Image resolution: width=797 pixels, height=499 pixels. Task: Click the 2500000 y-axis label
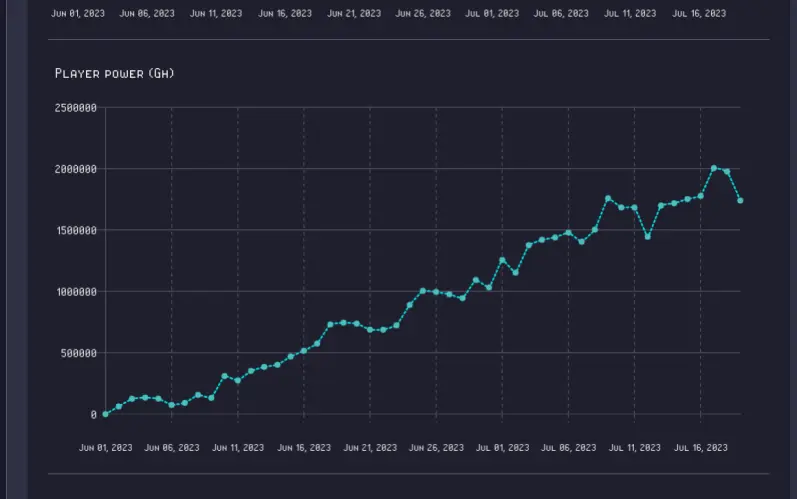(76, 108)
